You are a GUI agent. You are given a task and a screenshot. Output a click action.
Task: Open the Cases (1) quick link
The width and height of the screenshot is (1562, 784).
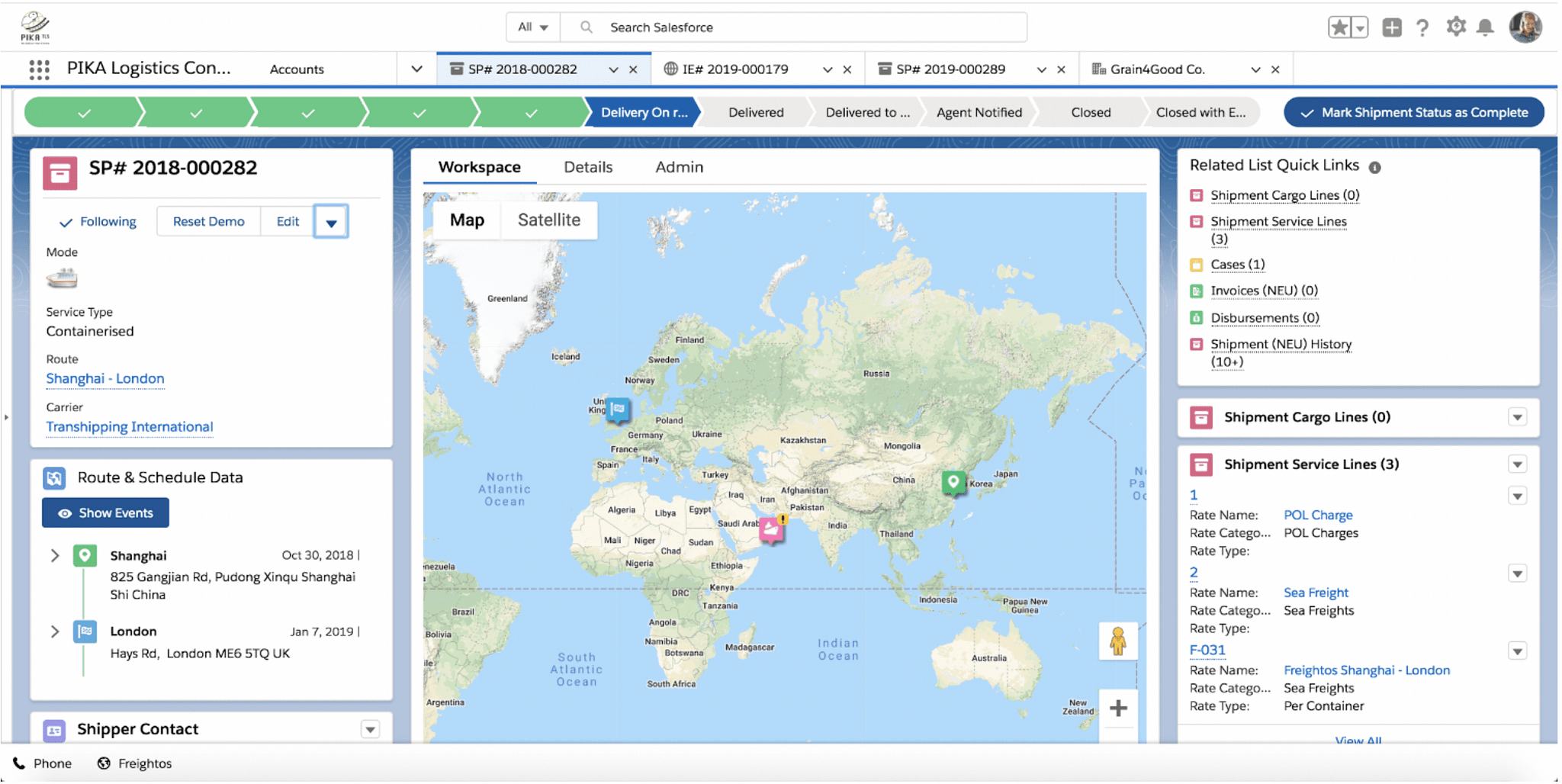pos(1237,265)
